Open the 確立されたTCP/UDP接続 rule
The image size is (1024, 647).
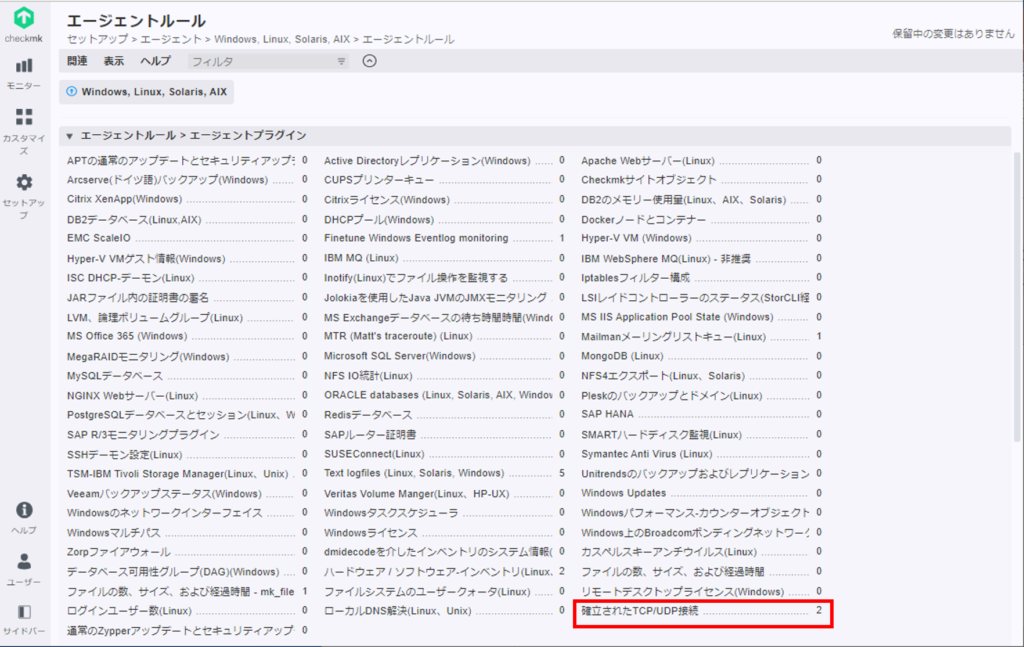(640, 611)
